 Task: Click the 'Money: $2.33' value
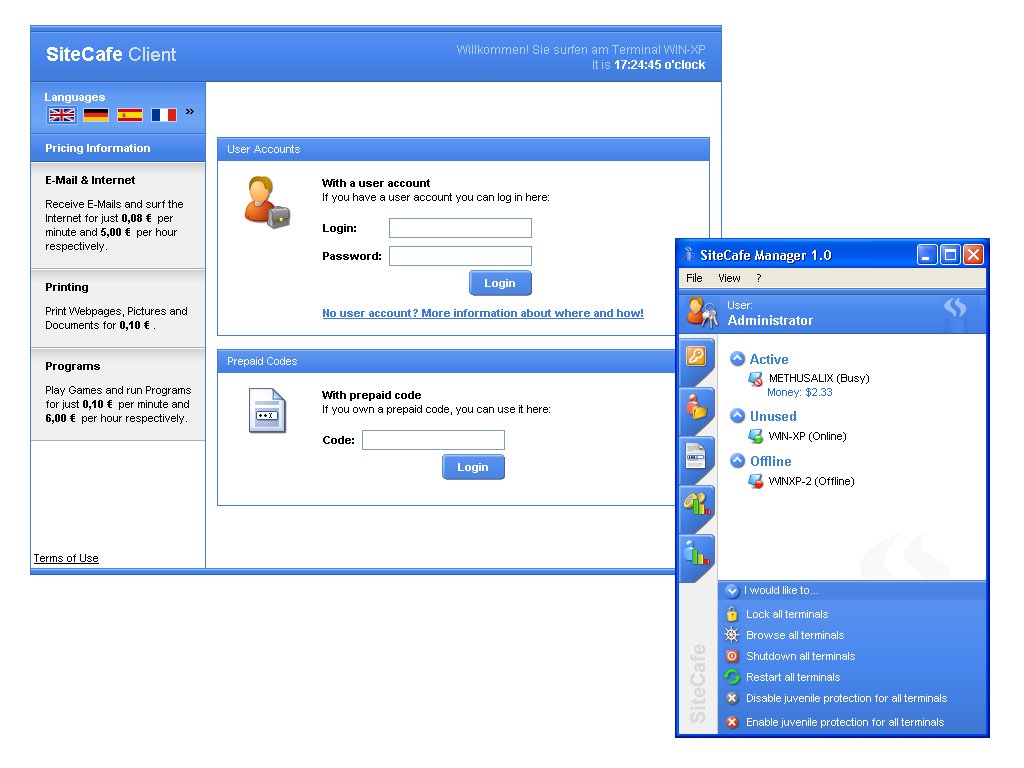[799, 392]
